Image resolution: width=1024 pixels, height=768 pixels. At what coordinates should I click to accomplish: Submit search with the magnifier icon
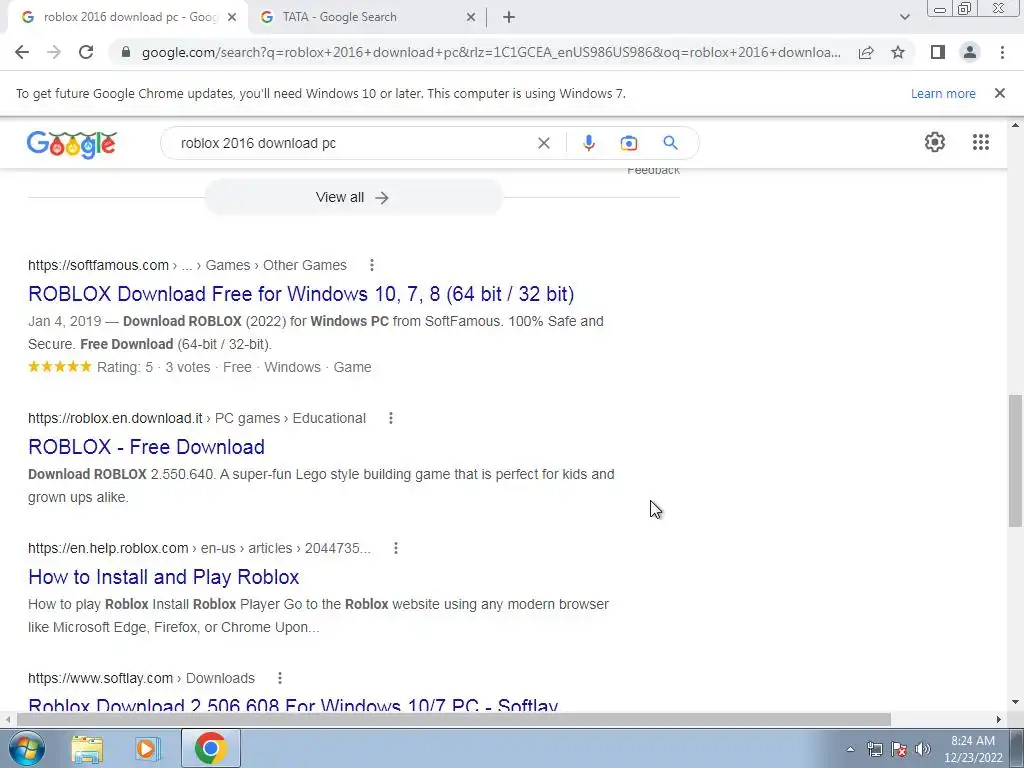coord(670,142)
